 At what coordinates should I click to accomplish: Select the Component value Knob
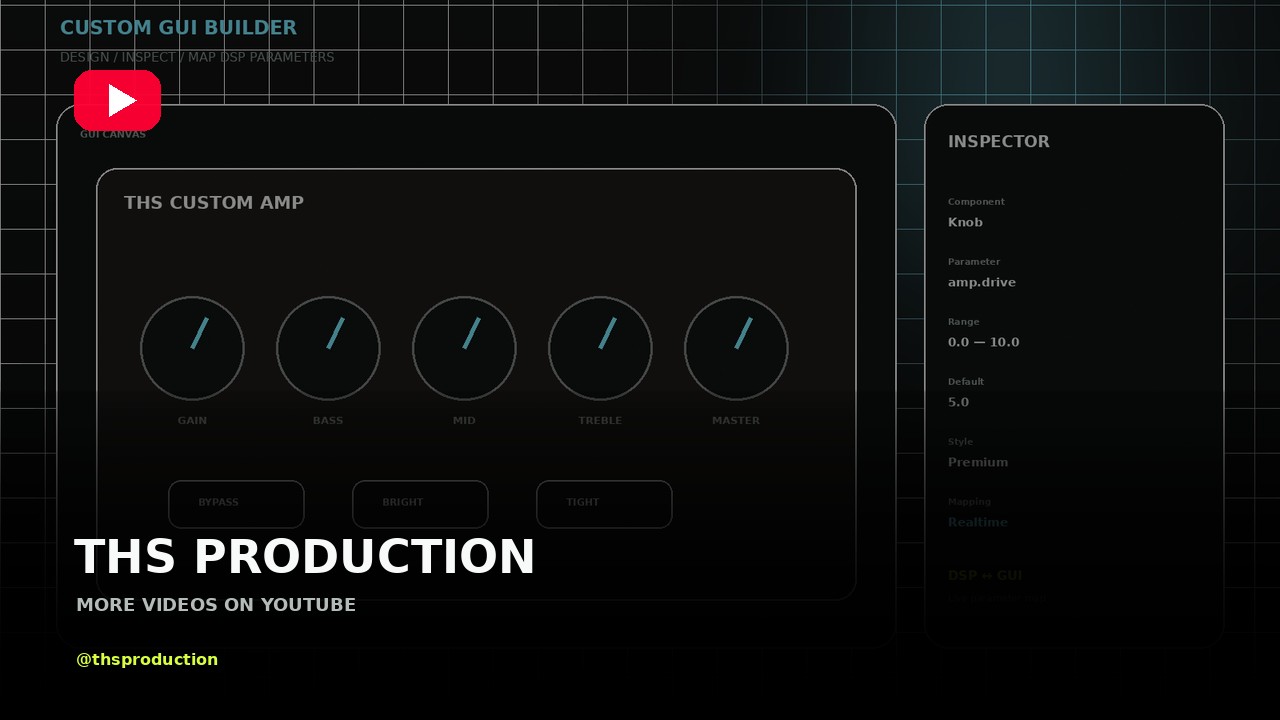coord(965,222)
